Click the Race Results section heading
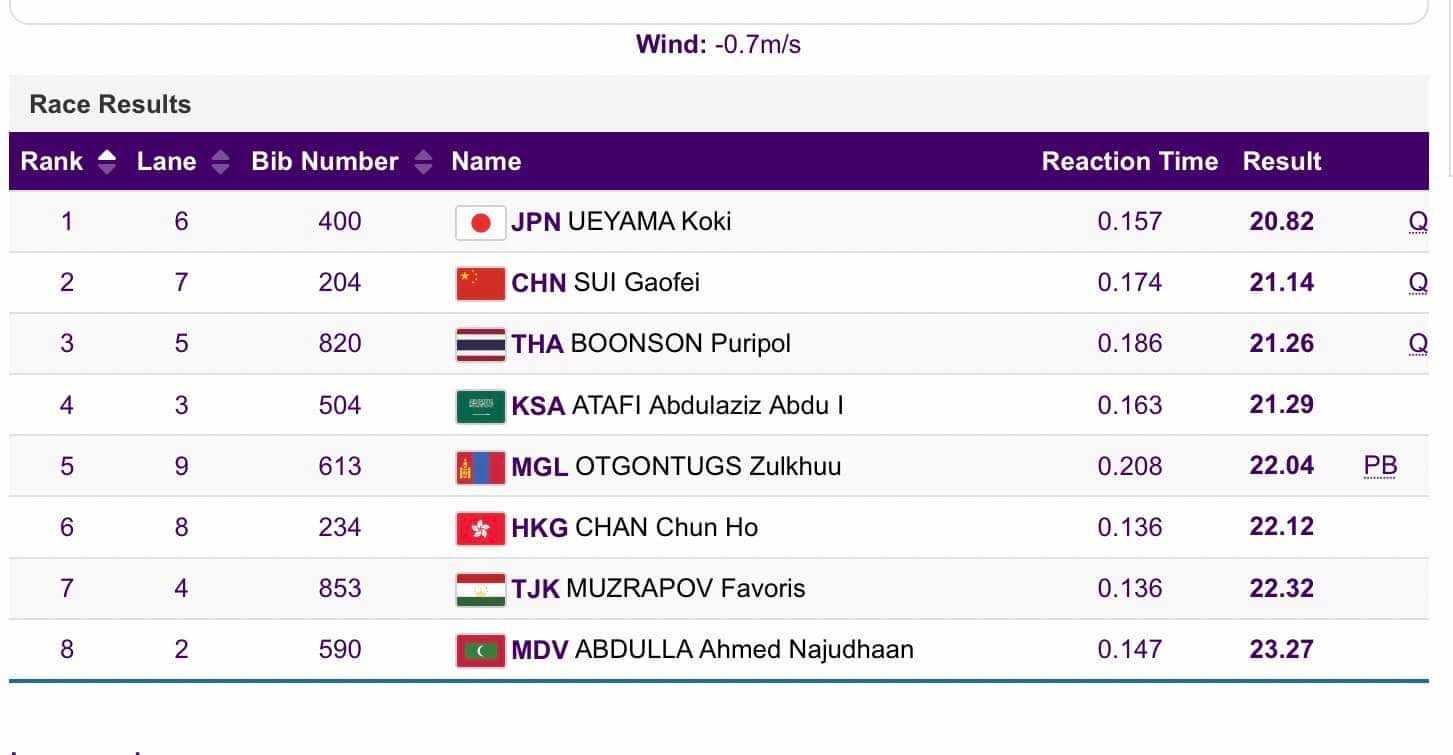Screen dimensions: 1453x755 (x=110, y=104)
